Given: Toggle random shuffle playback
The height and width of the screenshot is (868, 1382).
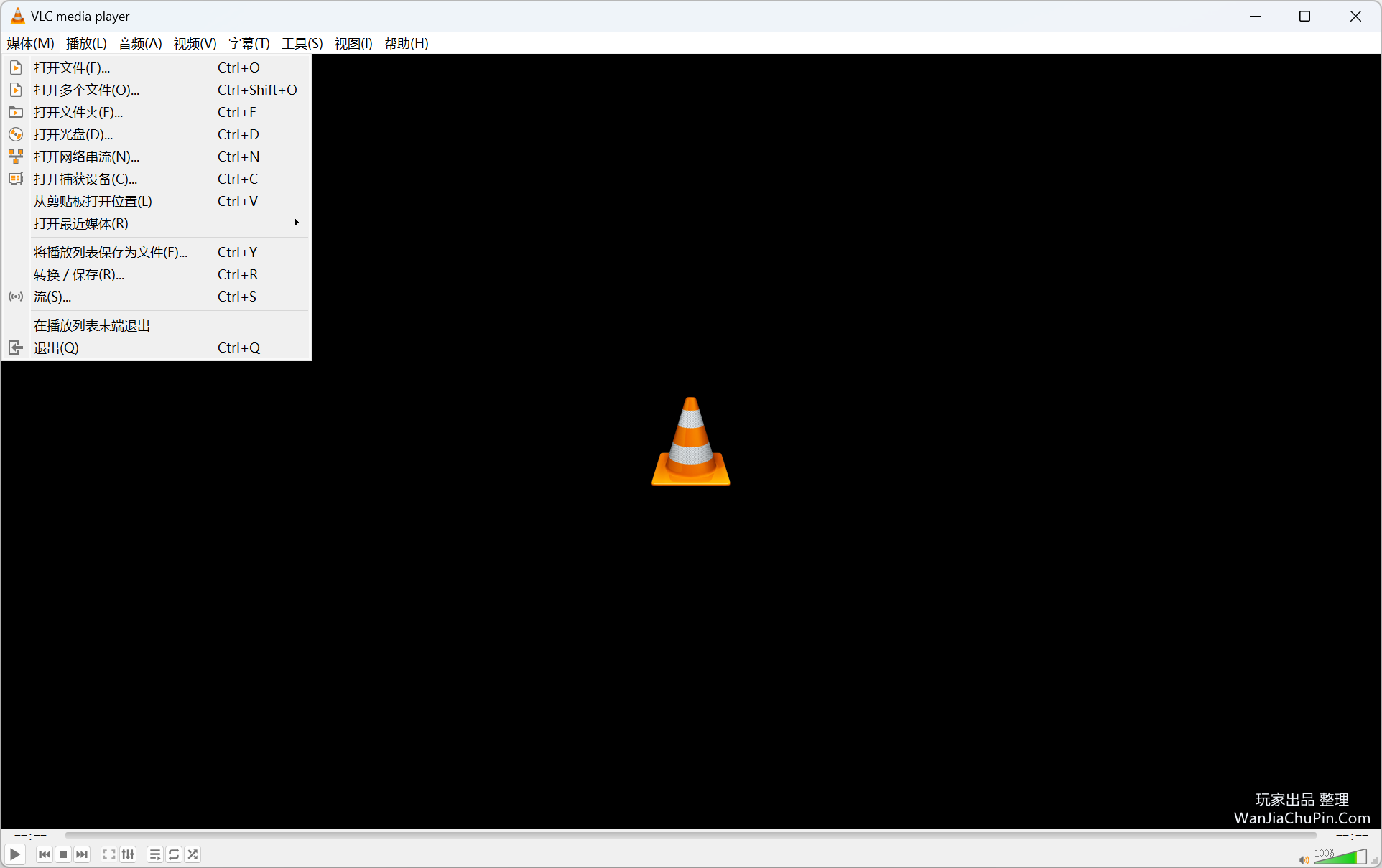Looking at the screenshot, I should coord(193,854).
